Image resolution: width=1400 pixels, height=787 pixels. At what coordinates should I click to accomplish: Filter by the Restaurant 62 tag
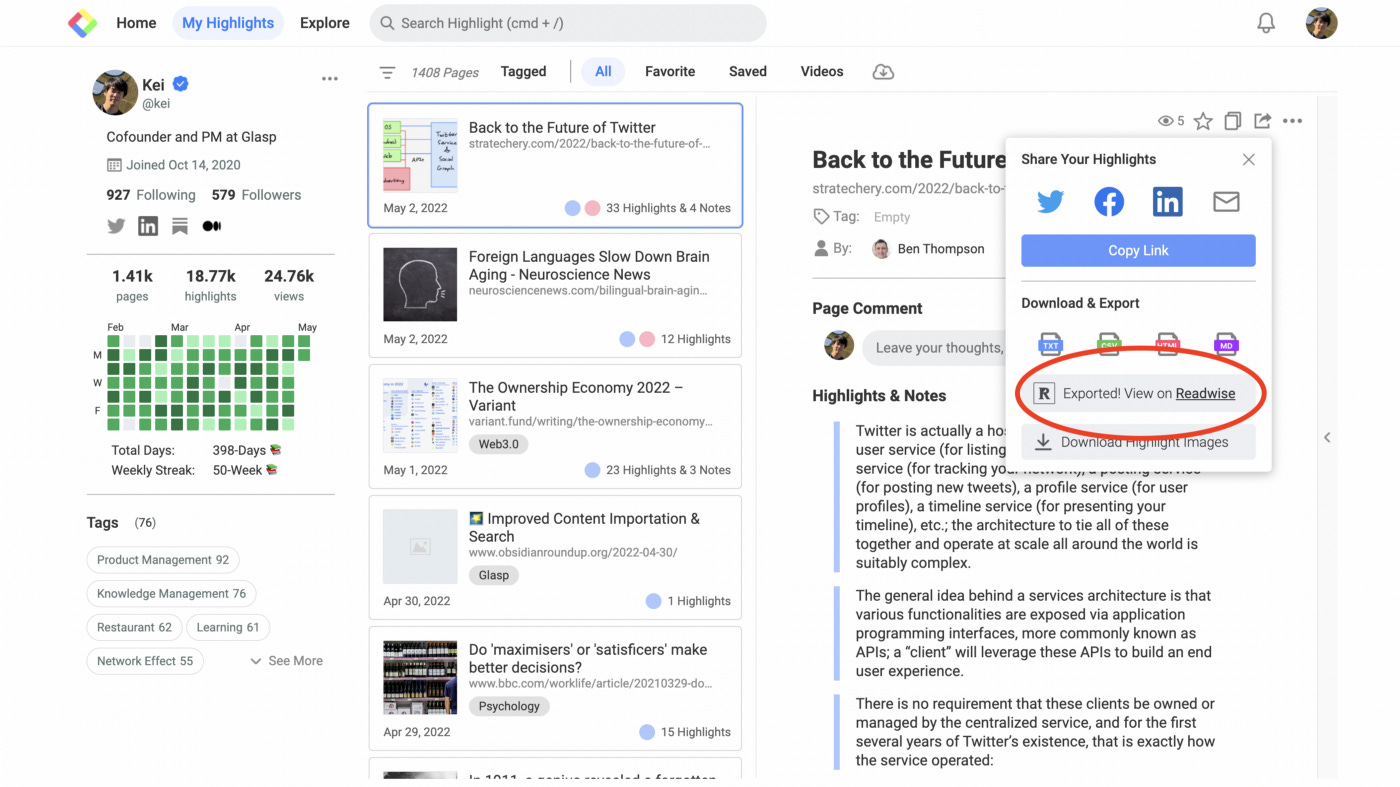pyautogui.click(x=134, y=628)
